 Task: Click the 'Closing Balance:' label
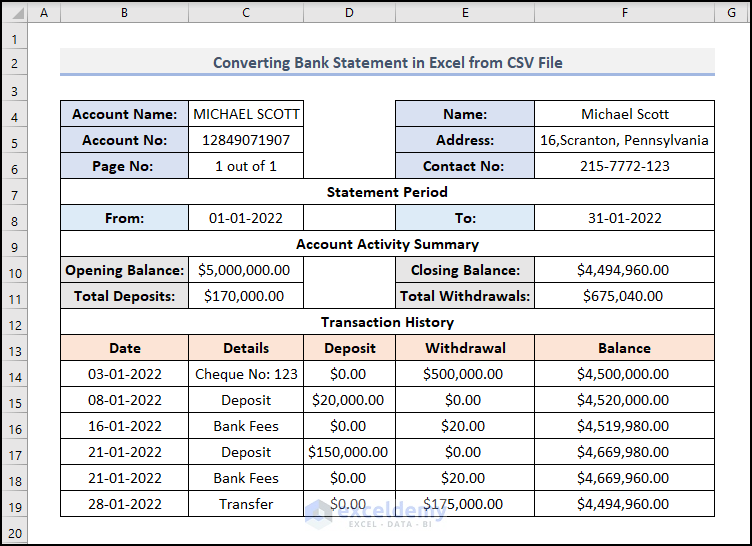[465, 270]
